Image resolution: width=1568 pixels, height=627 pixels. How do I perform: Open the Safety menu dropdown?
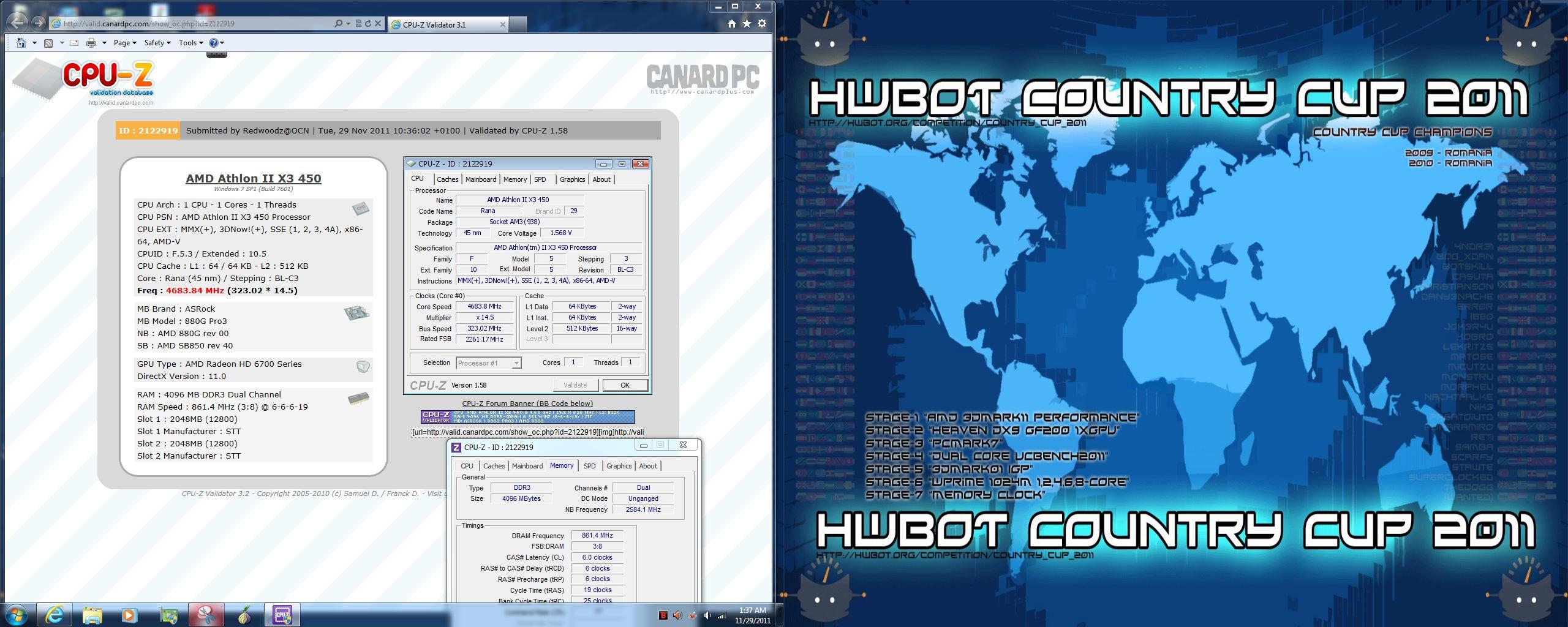click(x=157, y=43)
